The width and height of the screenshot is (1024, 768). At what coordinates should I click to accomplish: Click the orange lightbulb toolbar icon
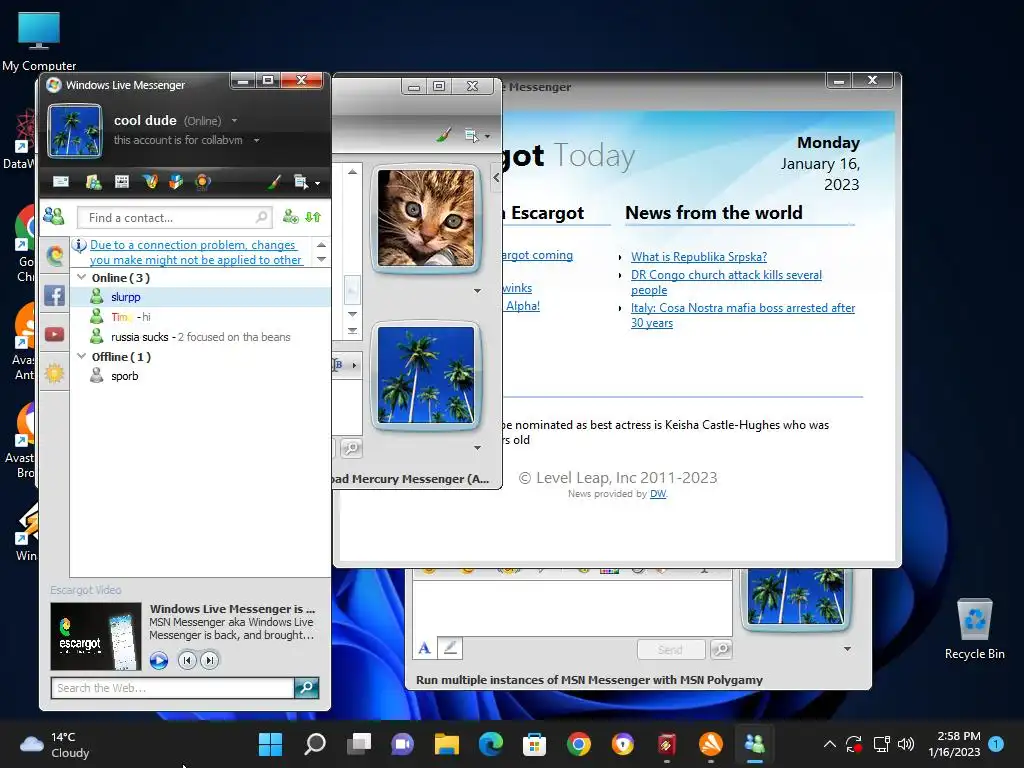(203, 182)
